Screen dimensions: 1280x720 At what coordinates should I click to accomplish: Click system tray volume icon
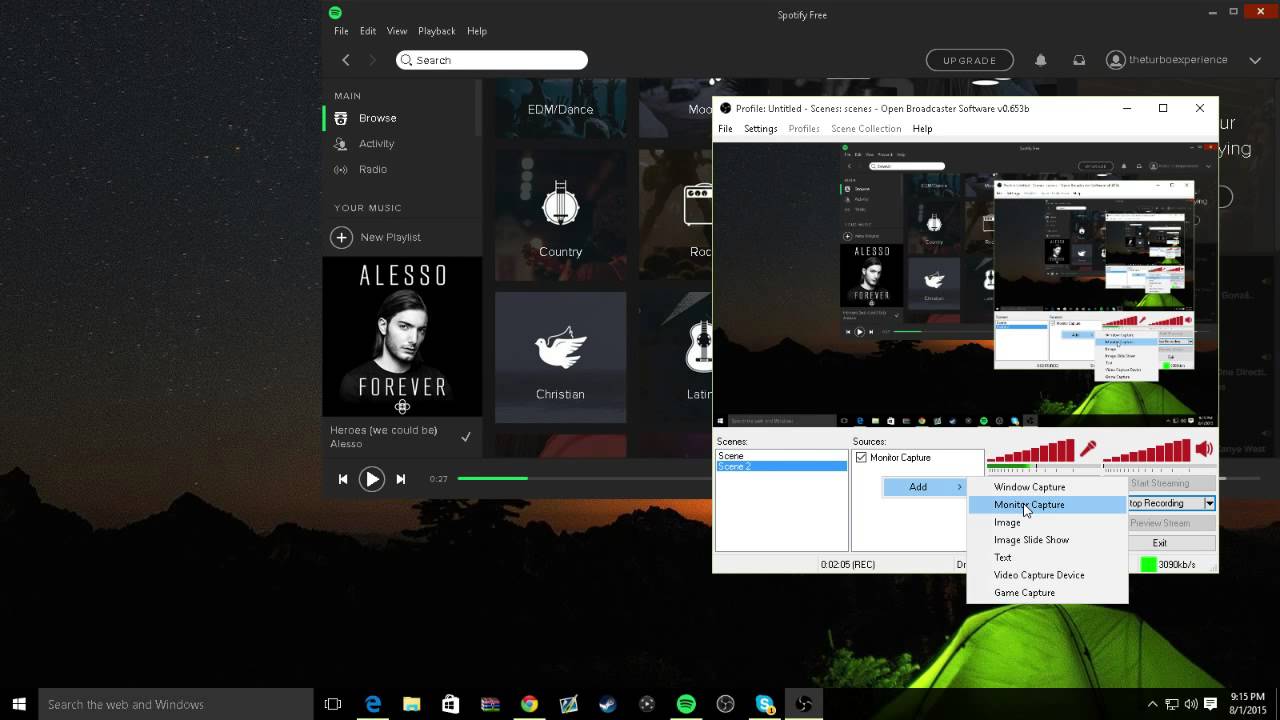click(1191, 704)
